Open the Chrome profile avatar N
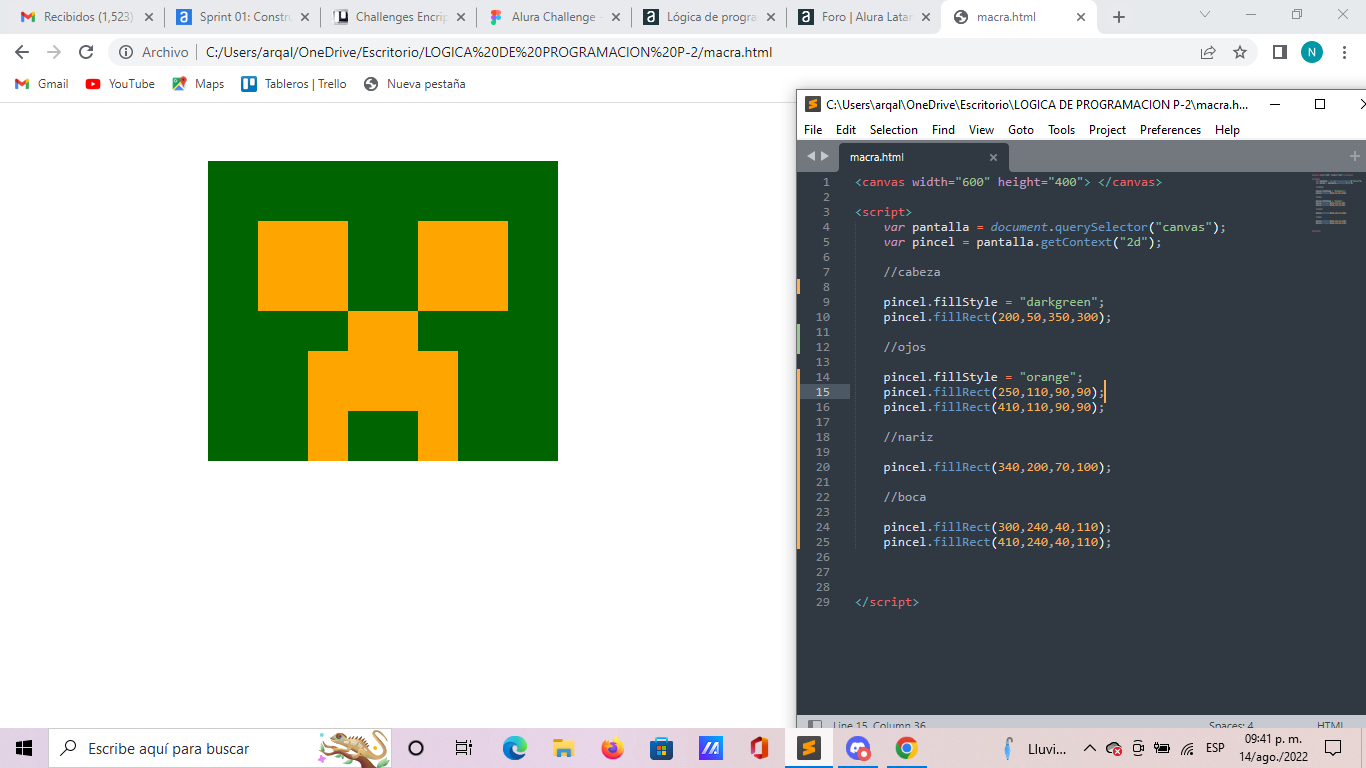The image size is (1366, 768). coord(1312,52)
